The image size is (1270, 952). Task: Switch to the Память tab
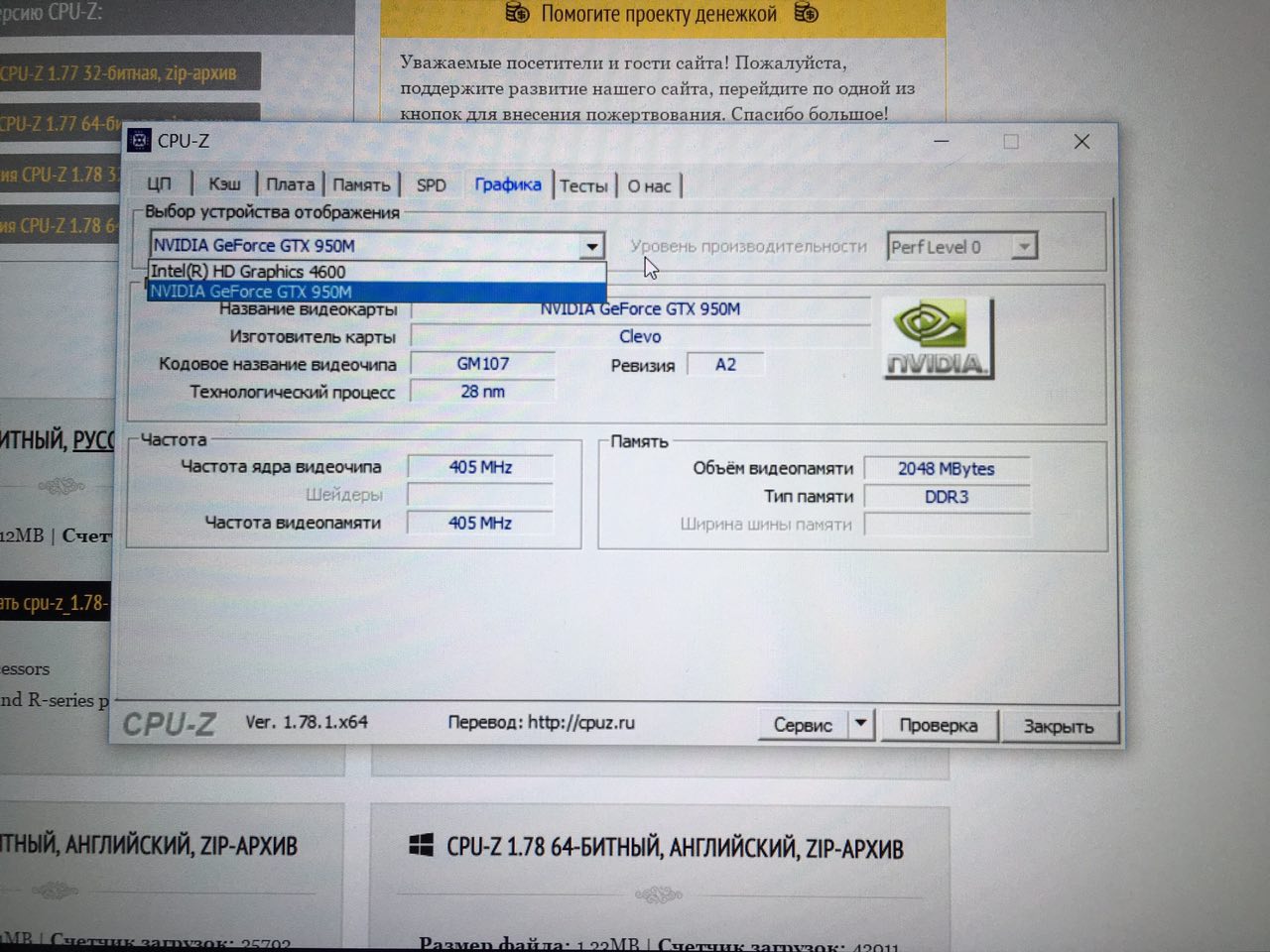click(361, 184)
